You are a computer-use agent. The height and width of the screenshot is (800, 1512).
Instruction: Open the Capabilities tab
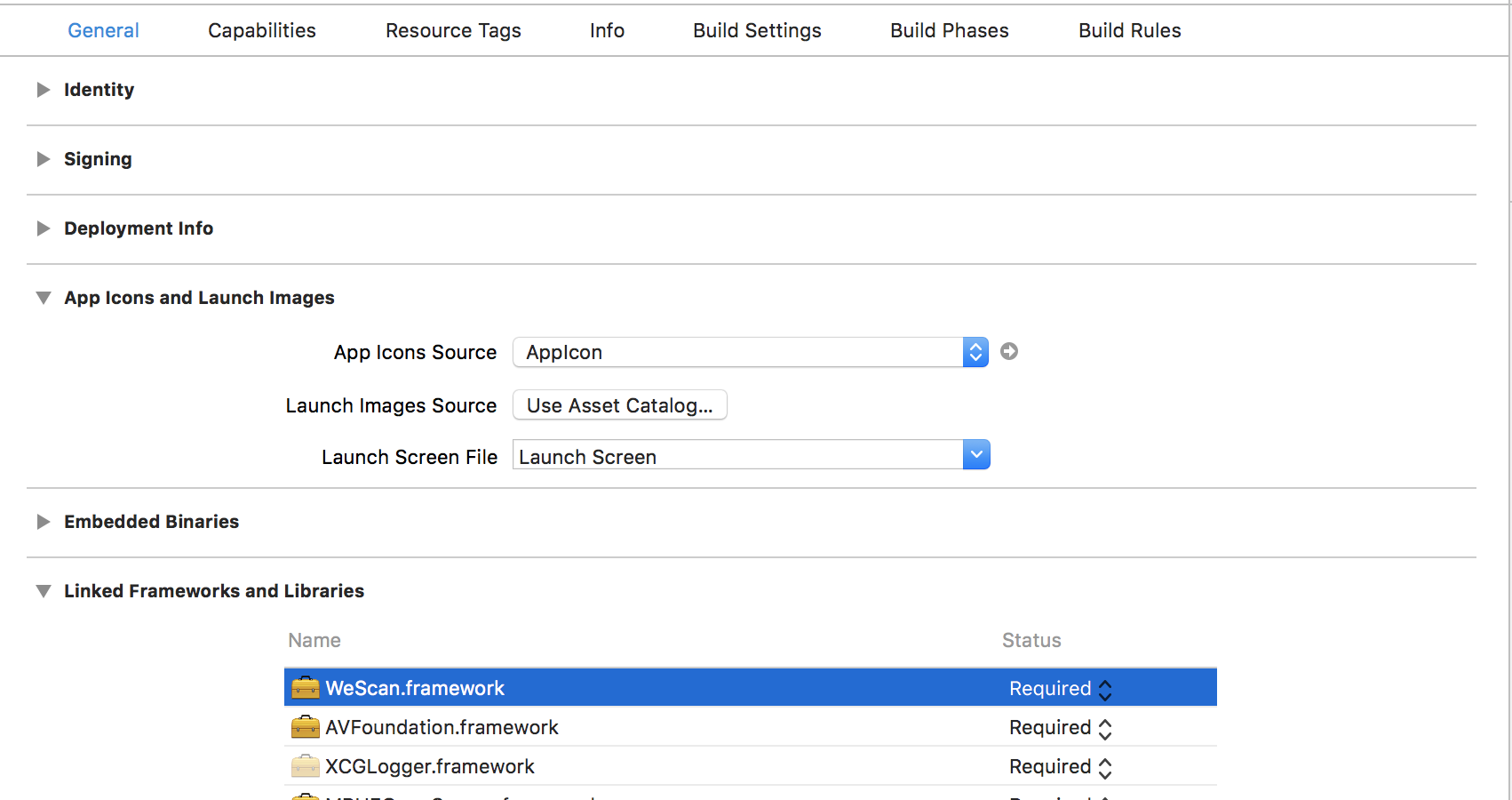click(262, 30)
